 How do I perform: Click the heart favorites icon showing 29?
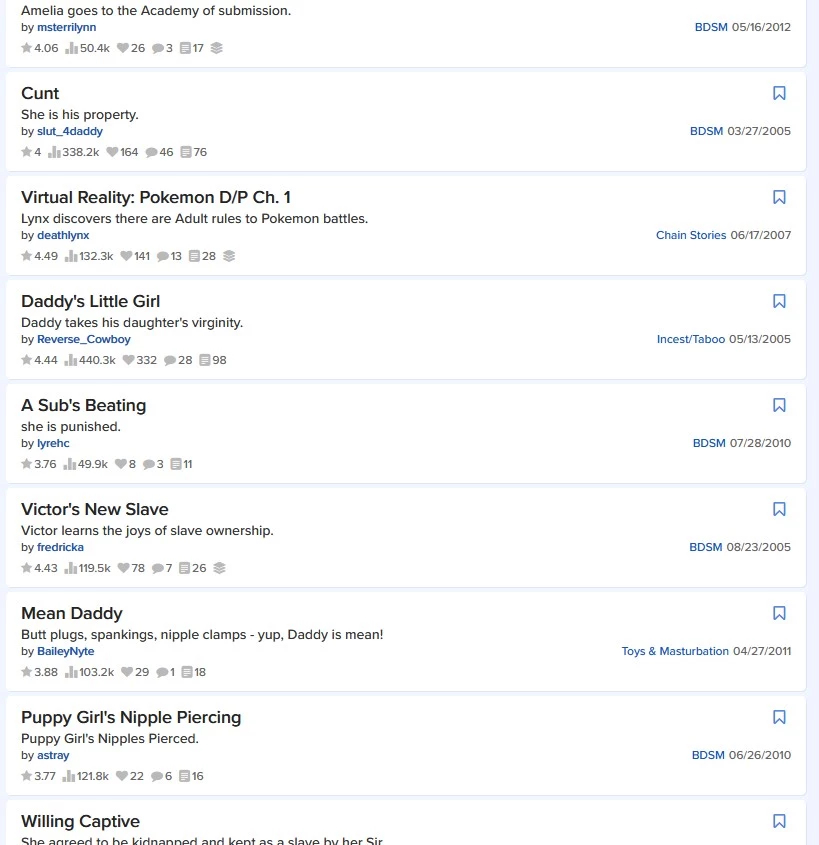pyautogui.click(x=127, y=672)
